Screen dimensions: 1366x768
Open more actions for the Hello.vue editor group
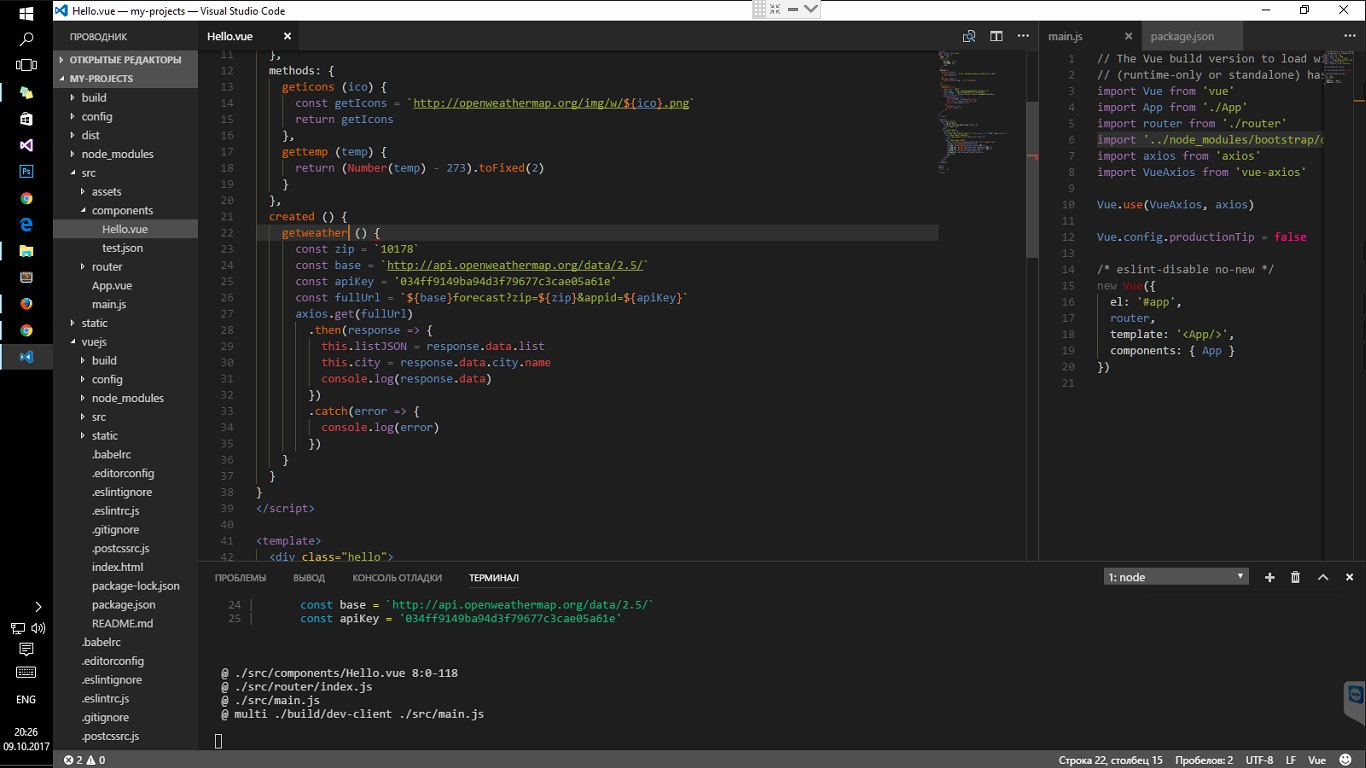1022,36
